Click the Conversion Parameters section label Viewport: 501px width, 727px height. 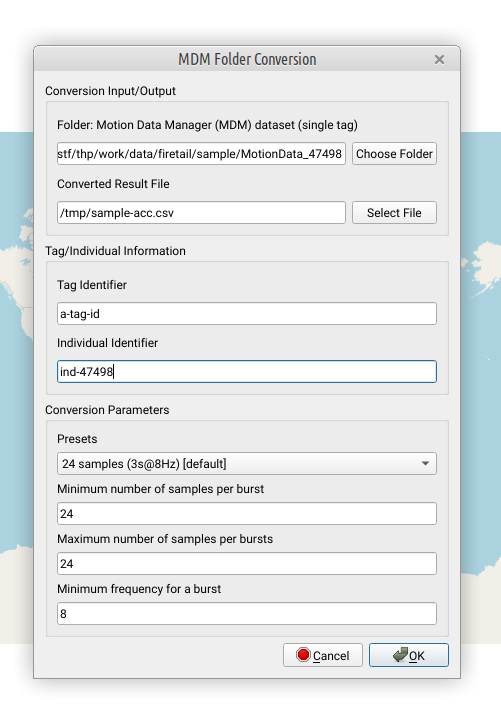coord(107,410)
